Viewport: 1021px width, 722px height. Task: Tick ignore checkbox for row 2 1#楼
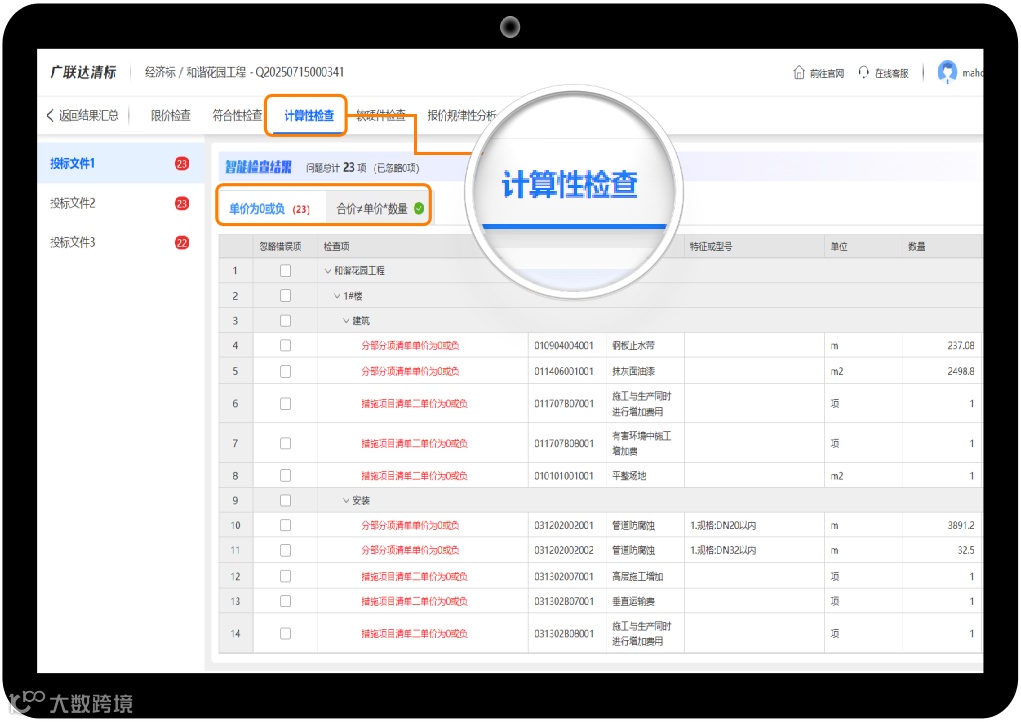[x=285, y=296]
